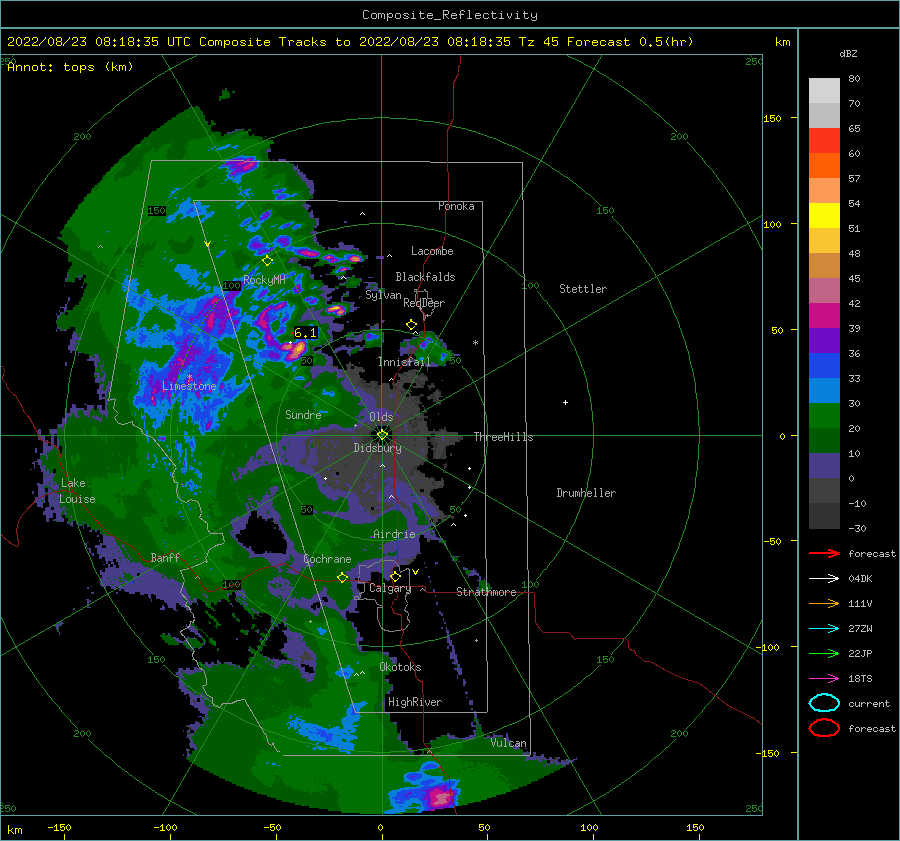Click the Banff label

pos(165,557)
